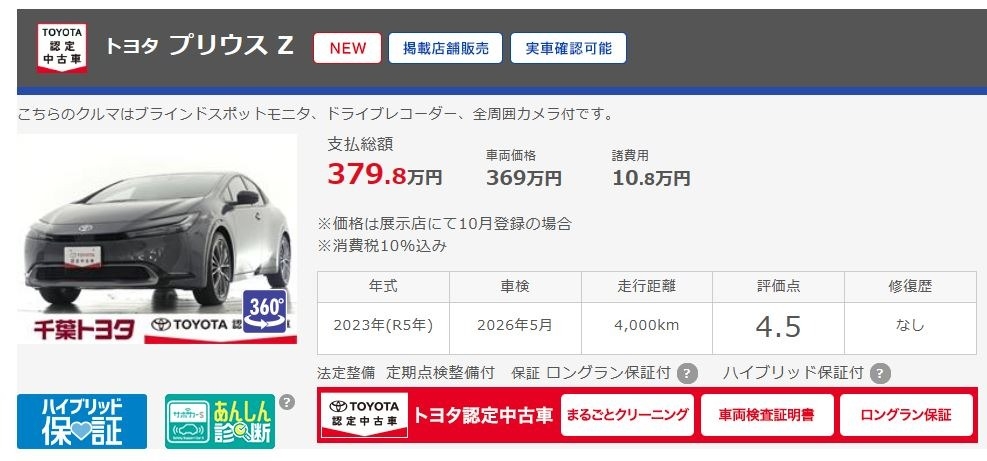Click the TOYOTA 認定中古車 logo in red banner

[x=364, y=415]
